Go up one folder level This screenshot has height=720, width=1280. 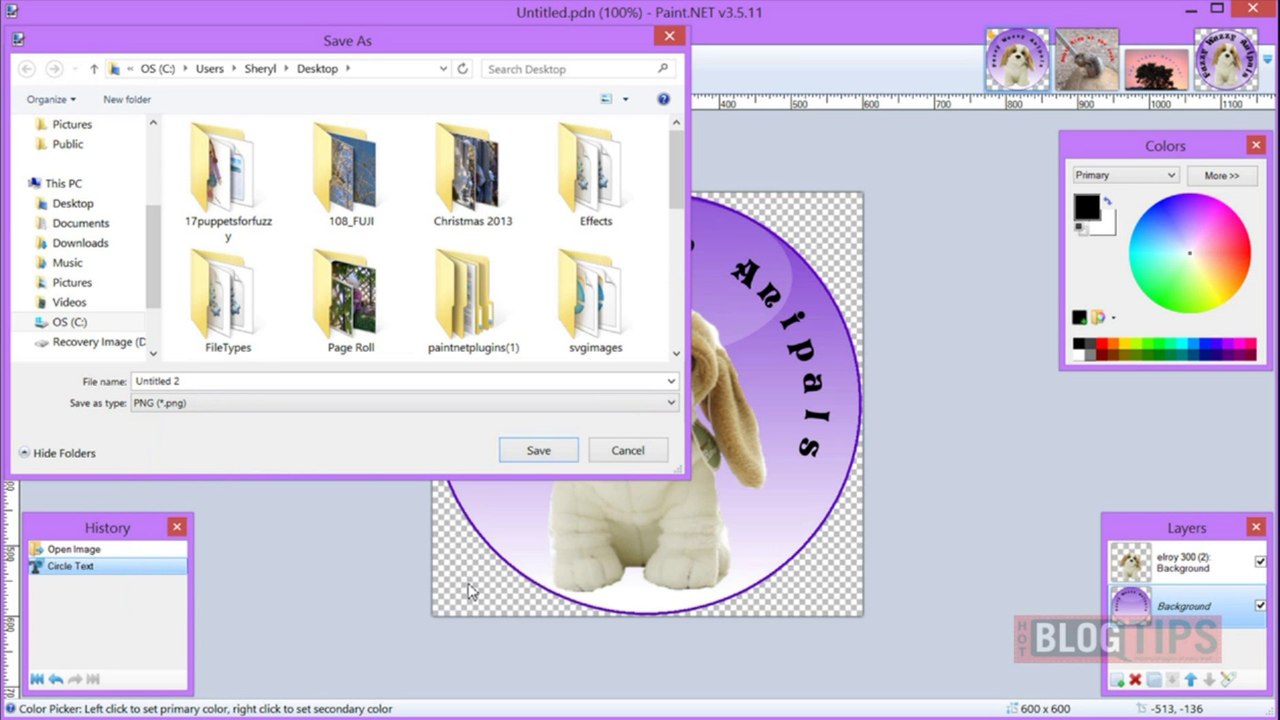94,69
